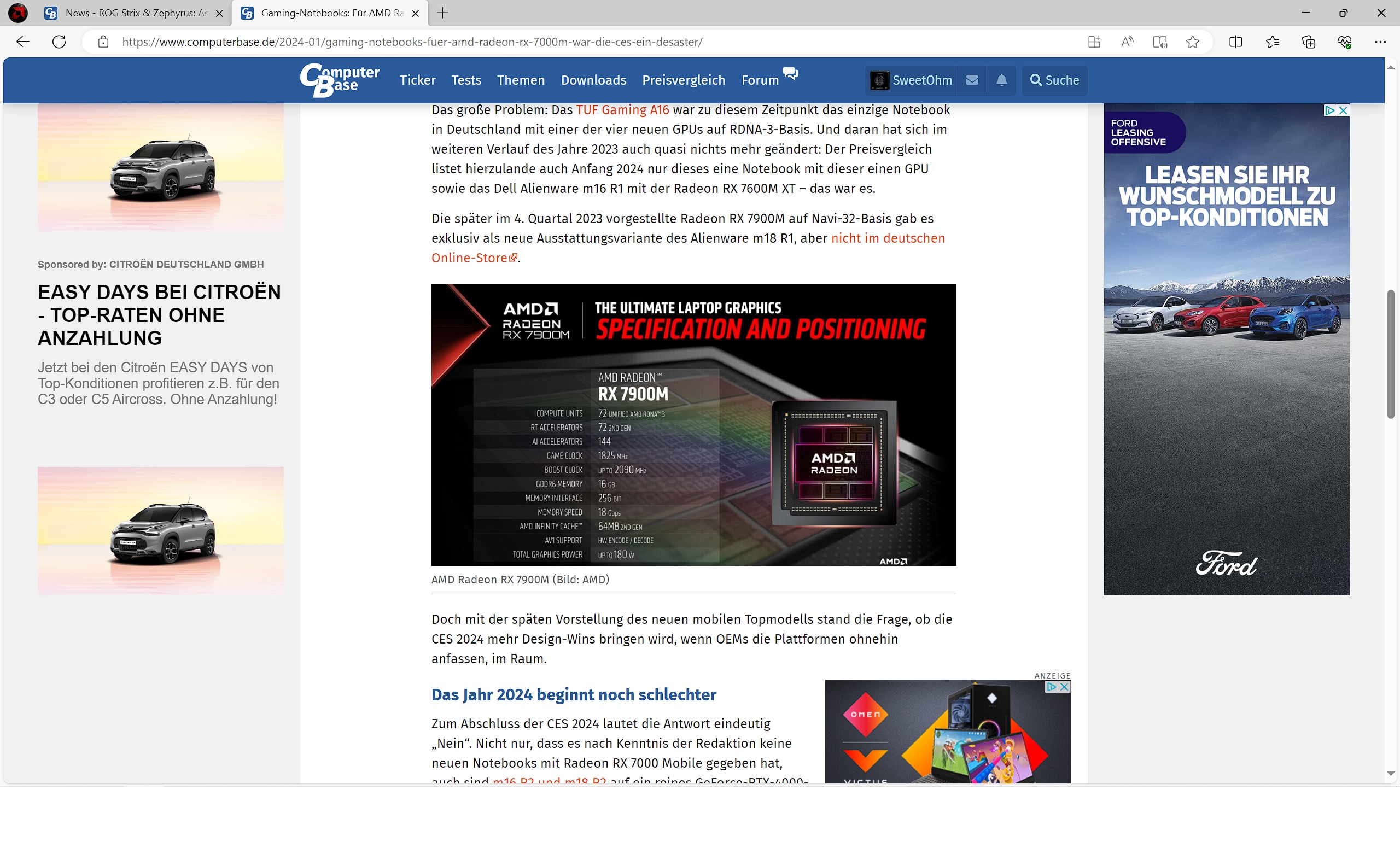Image resolution: width=1400 pixels, height=842 pixels.
Task: Open AdChoices info on Ford ad
Action: [x=1329, y=110]
